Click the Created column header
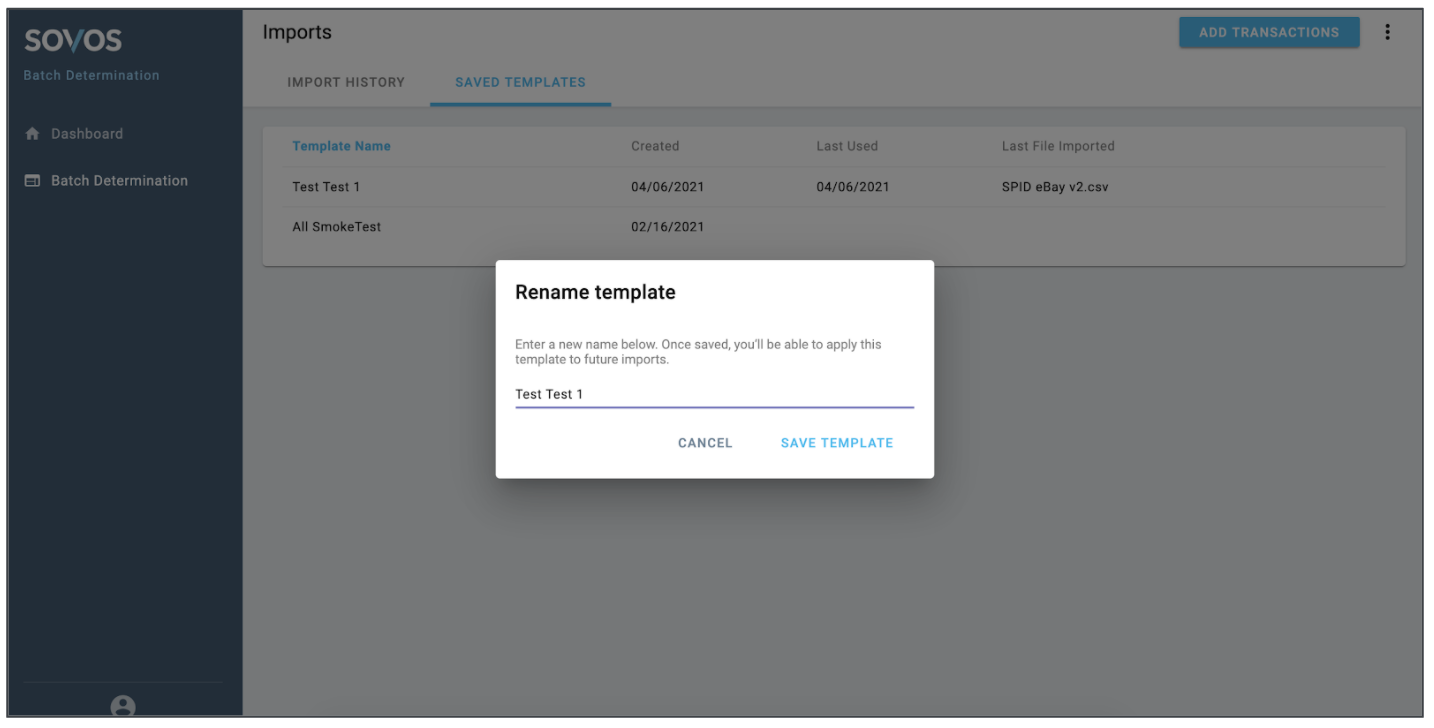1434x728 pixels. pos(655,146)
